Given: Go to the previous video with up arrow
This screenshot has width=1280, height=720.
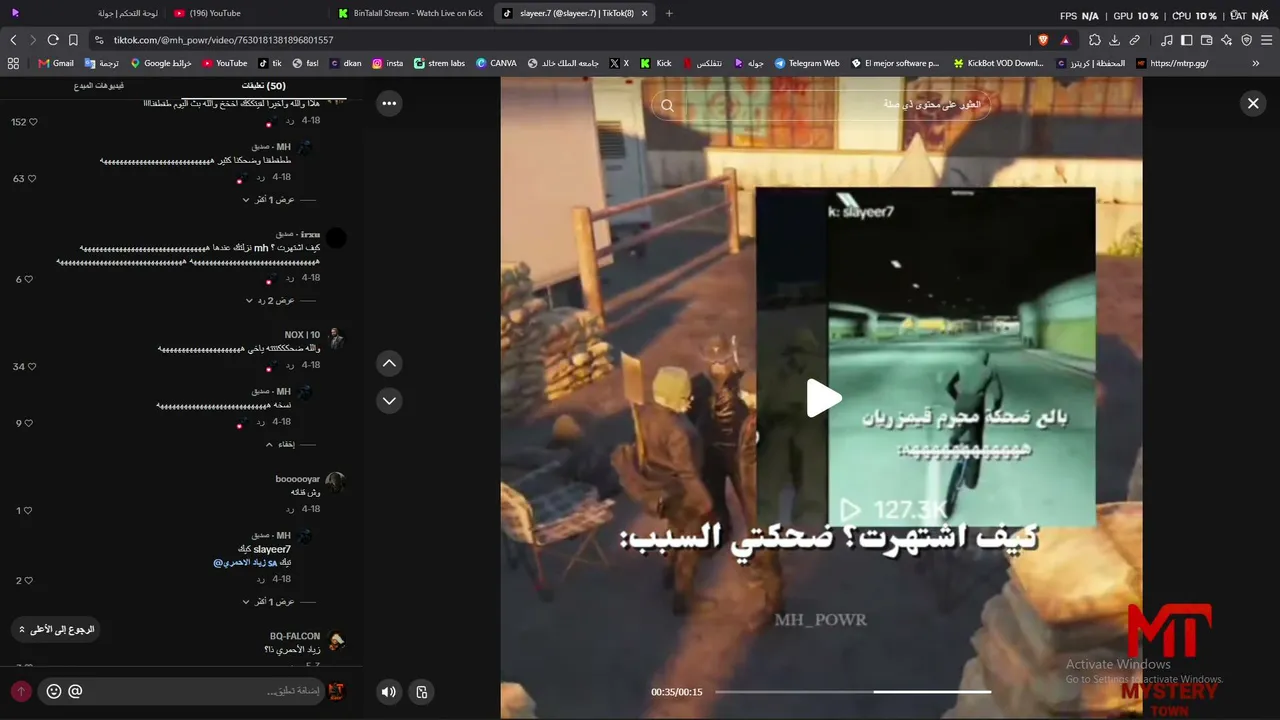Looking at the screenshot, I should (x=389, y=364).
